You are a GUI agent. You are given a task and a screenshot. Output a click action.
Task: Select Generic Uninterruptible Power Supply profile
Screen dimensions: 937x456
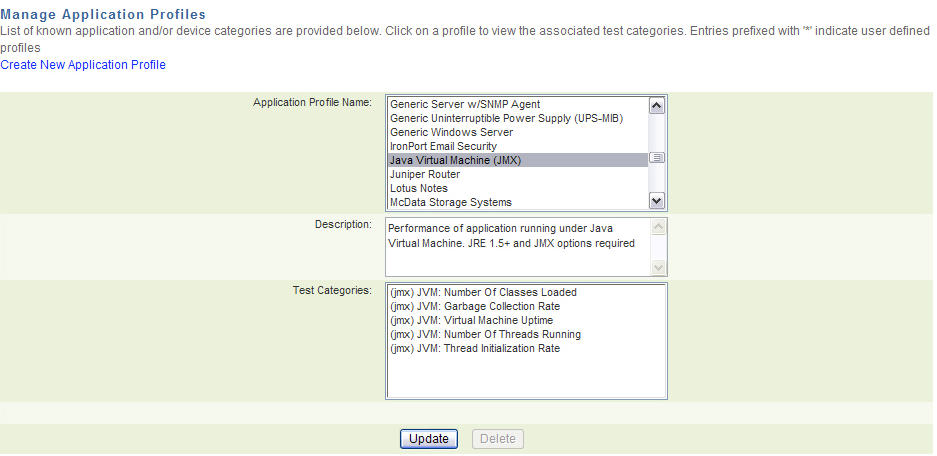(506, 118)
